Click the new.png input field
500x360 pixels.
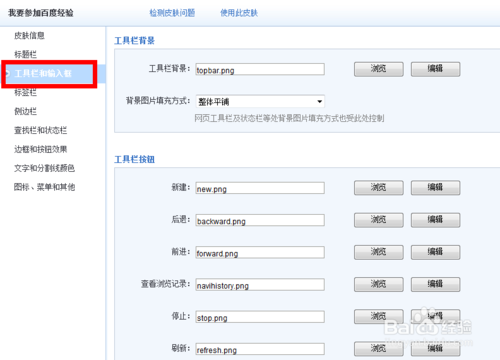(x=260, y=188)
